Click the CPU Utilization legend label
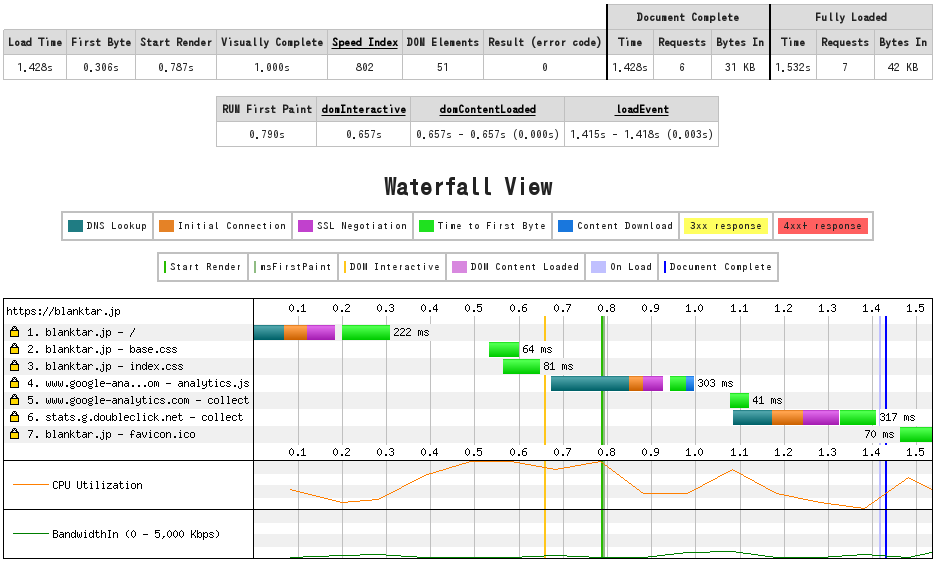The image size is (942, 562). (x=97, y=485)
